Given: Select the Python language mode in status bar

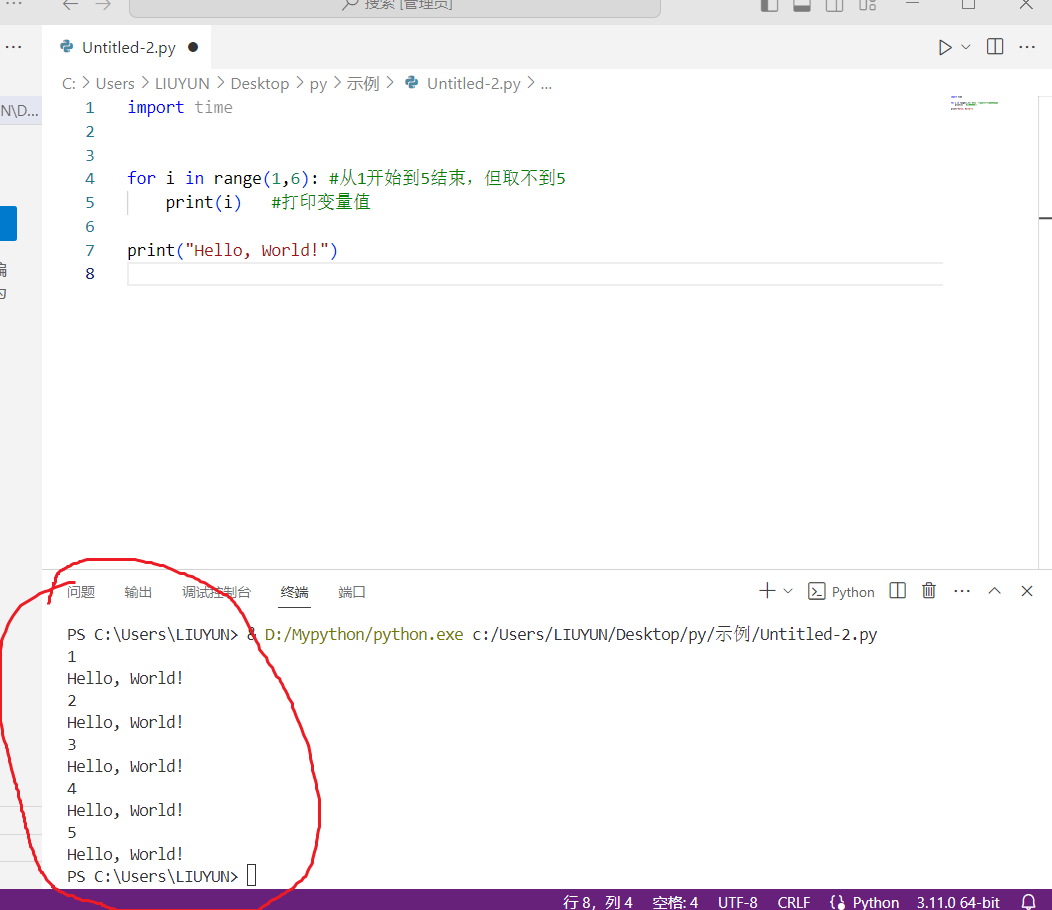Looking at the screenshot, I should coord(876,902).
